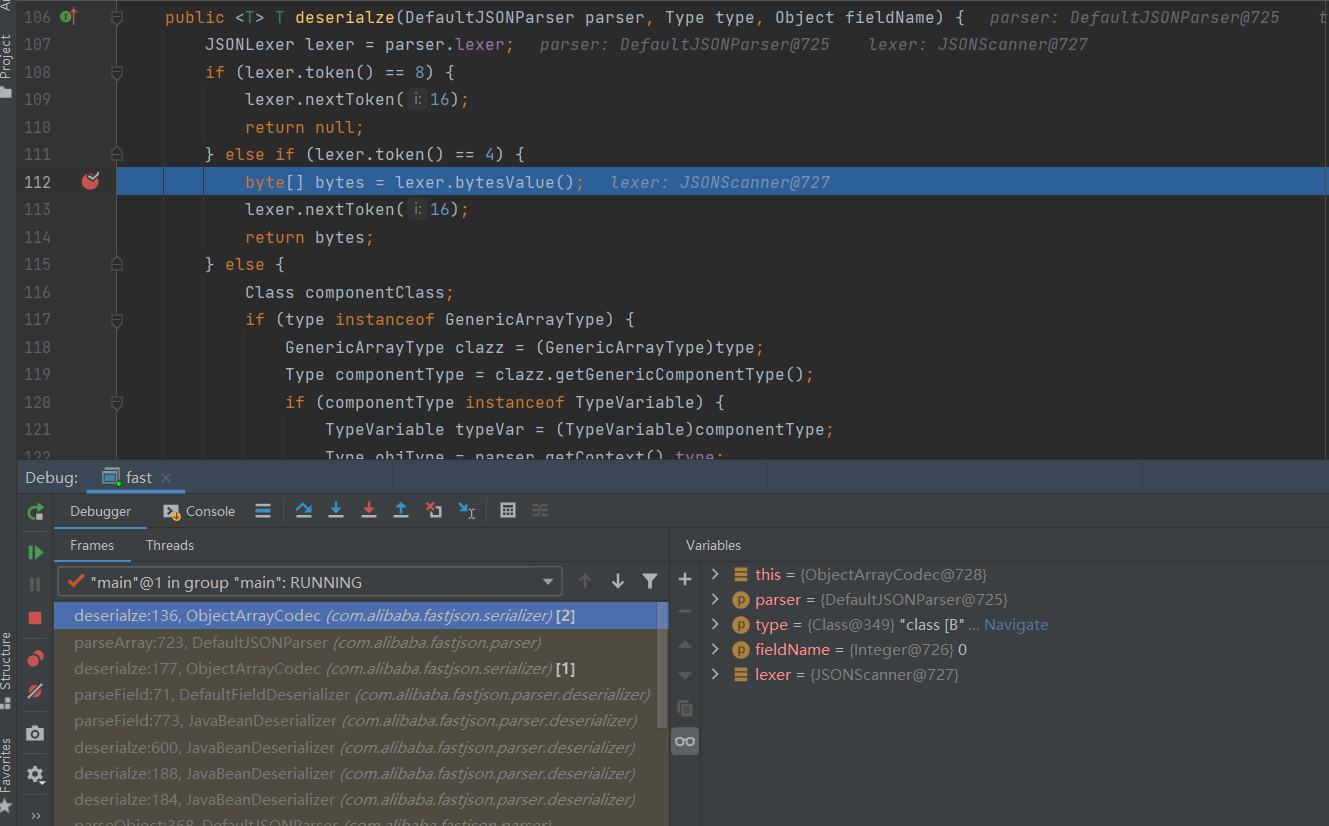
Task: Click the duplicate watch copy icon
Action: tap(685, 708)
